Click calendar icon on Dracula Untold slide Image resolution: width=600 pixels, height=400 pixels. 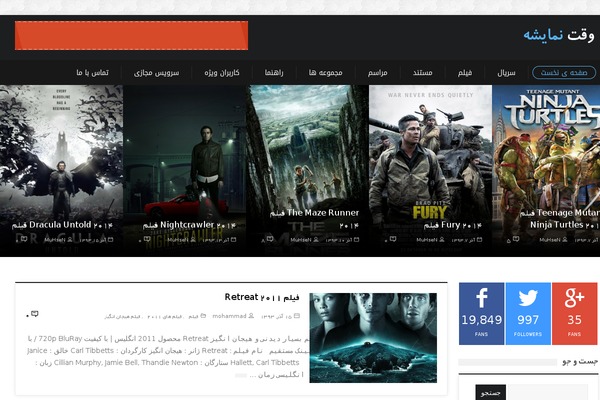111,240
